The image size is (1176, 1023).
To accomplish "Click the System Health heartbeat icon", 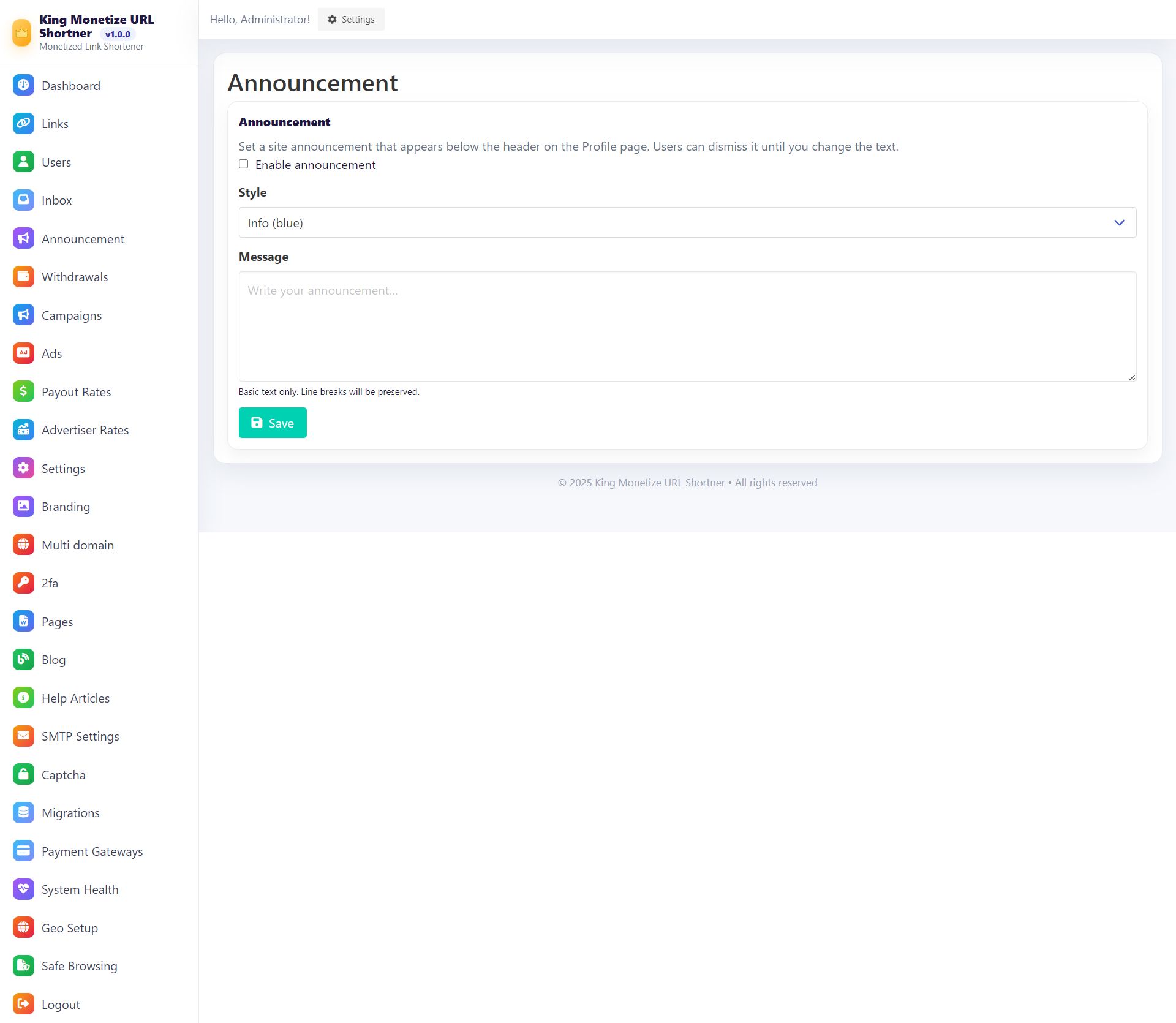I will (x=23, y=889).
